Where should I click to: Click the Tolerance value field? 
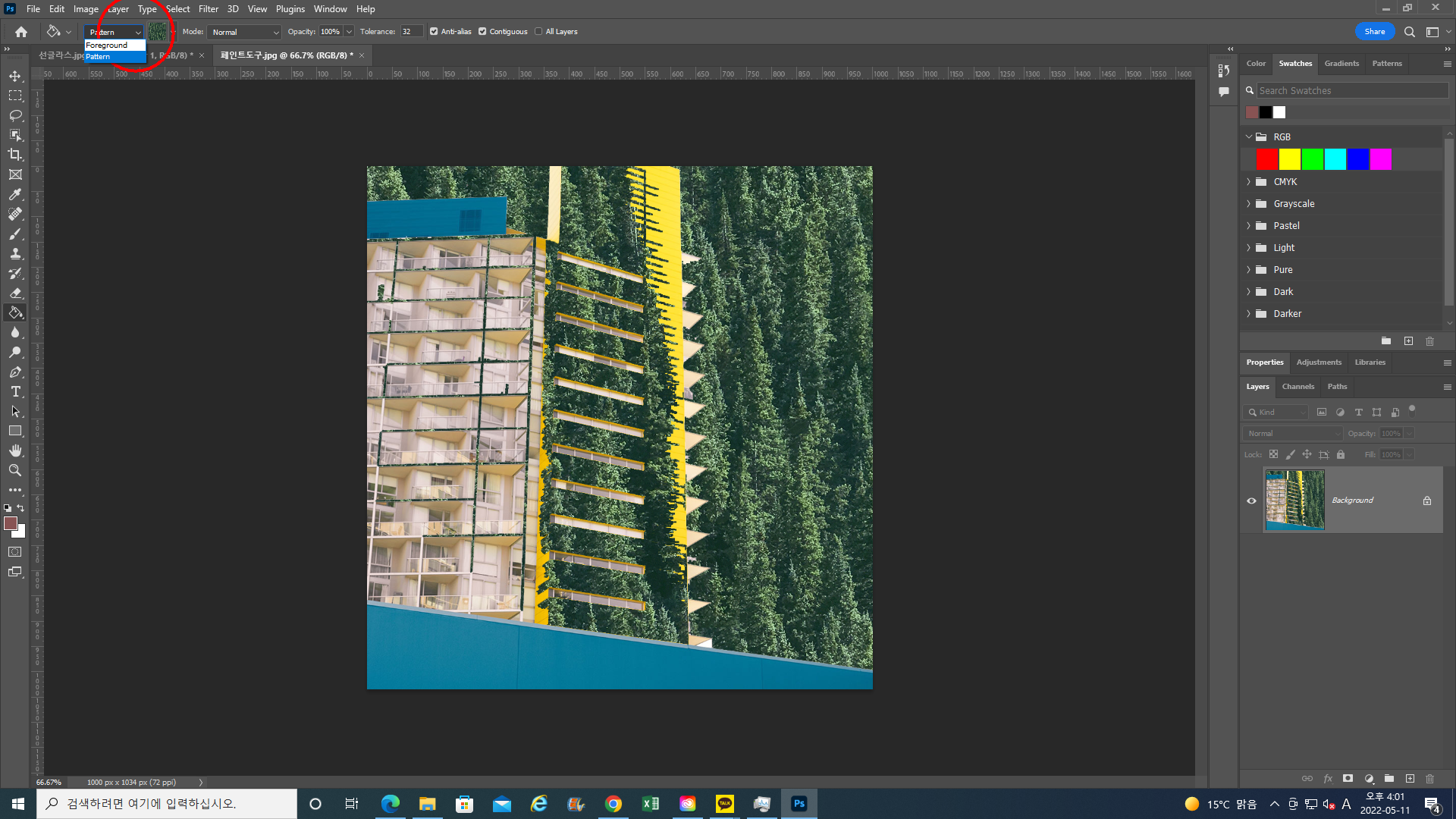tap(411, 32)
